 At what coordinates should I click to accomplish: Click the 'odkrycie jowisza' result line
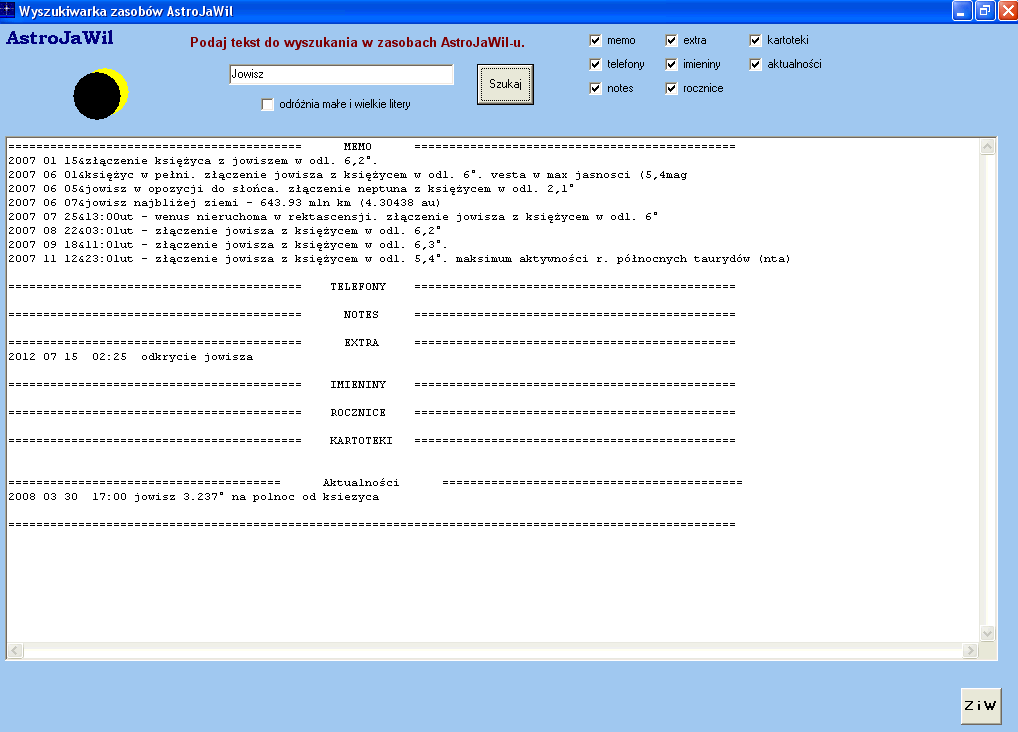pos(130,357)
